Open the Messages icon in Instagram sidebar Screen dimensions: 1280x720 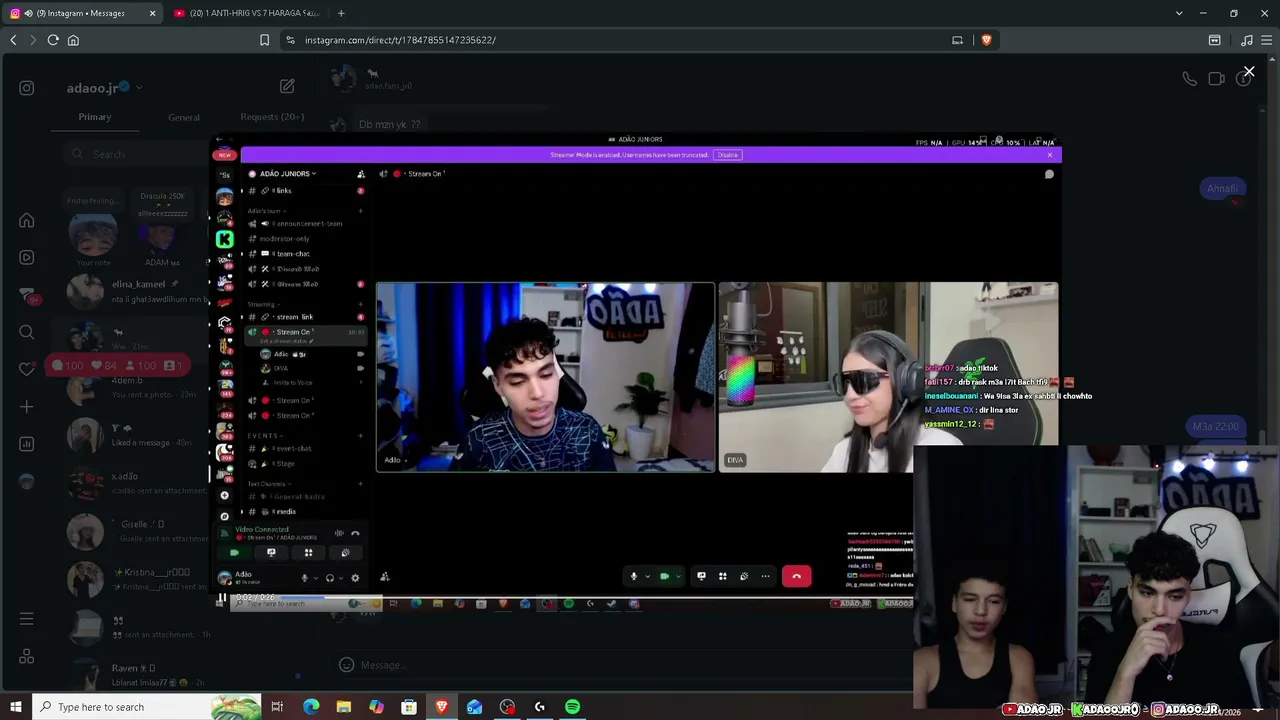click(27, 295)
